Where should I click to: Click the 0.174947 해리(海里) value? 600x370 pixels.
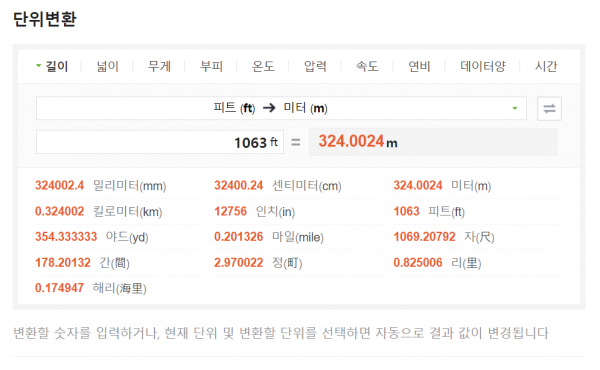pyautogui.click(x=91, y=288)
